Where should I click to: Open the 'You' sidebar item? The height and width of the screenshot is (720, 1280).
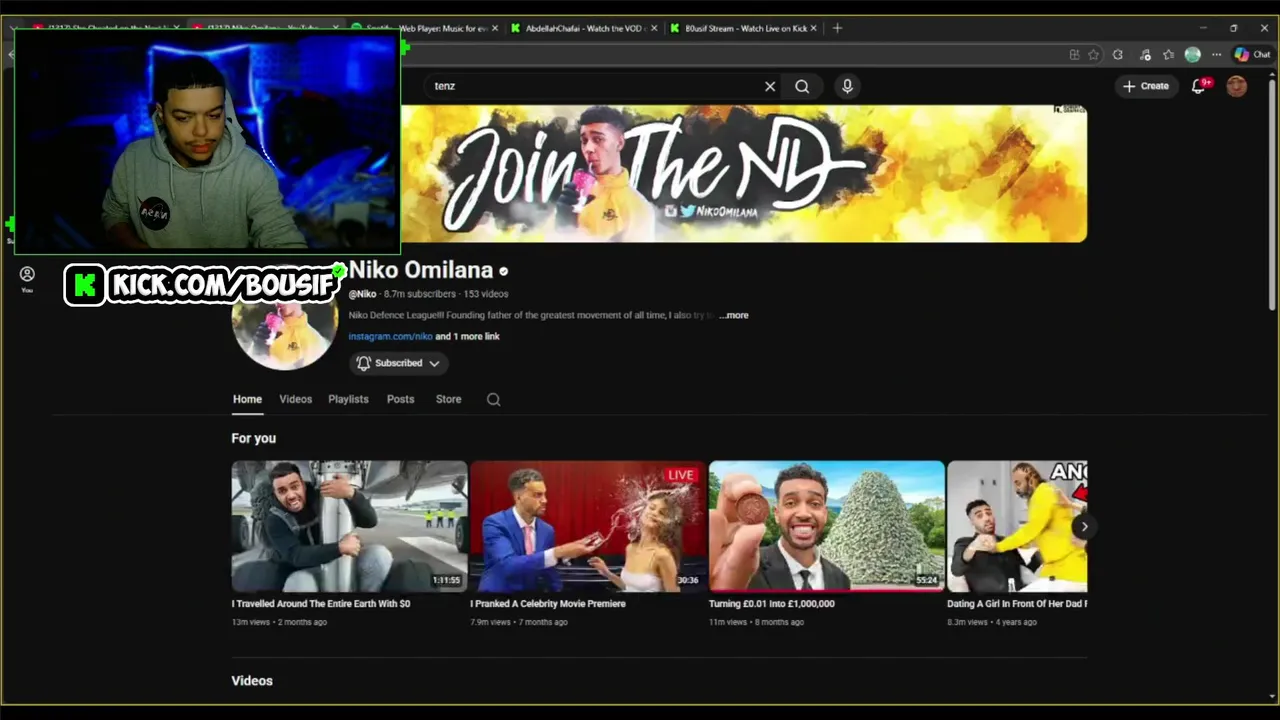click(27, 279)
